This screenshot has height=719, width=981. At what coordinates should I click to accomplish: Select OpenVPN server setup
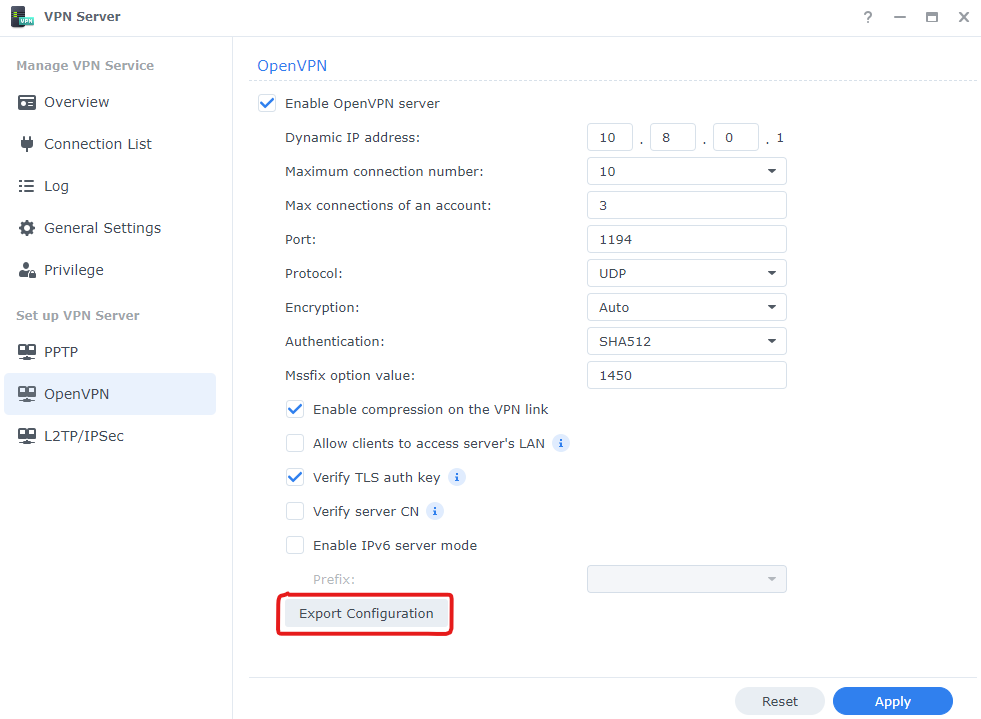(x=110, y=394)
